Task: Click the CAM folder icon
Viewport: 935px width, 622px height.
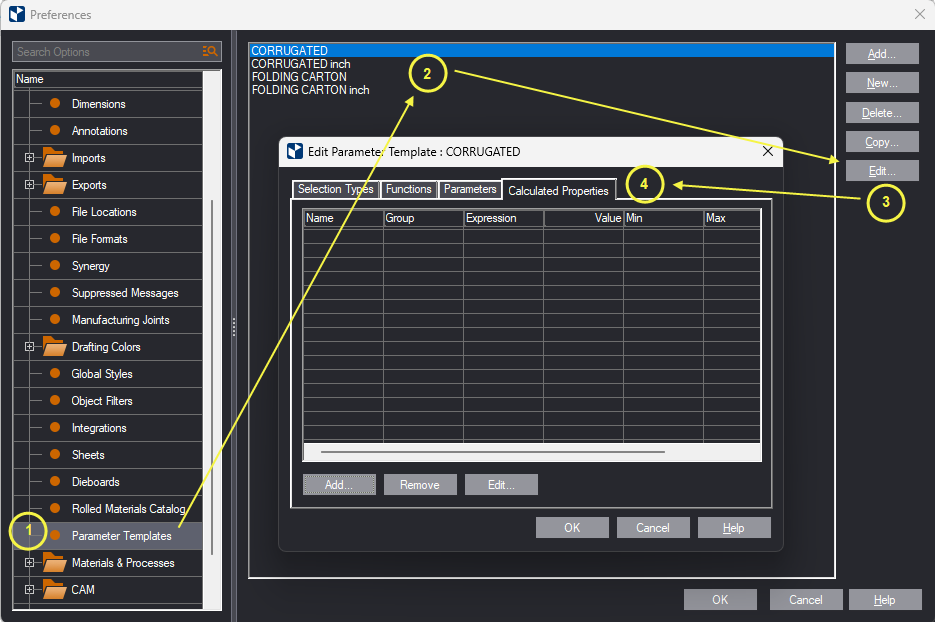Action: point(54,590)
